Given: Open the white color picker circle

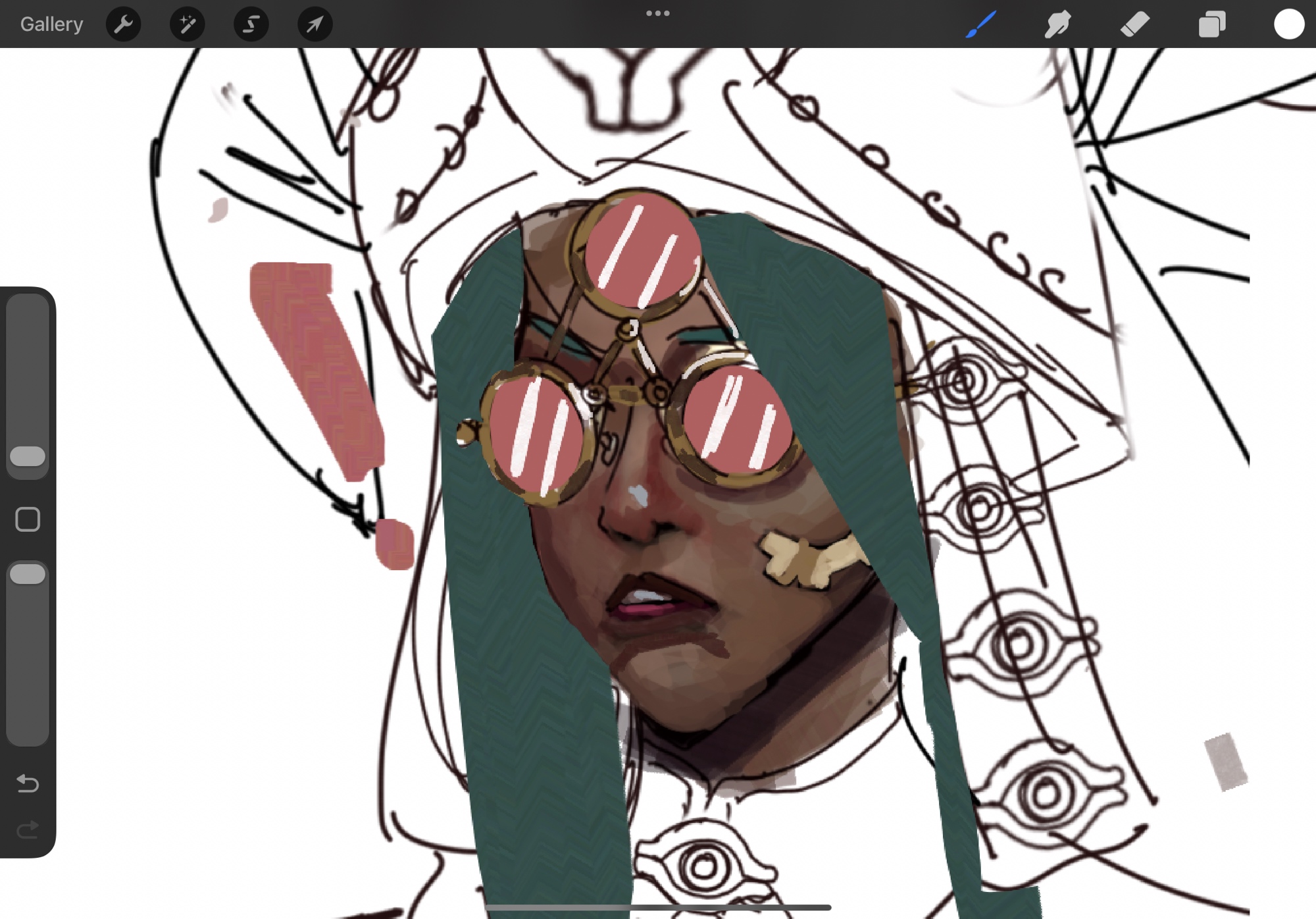Looking at the screenshot, I should [x=1288, y=24].
